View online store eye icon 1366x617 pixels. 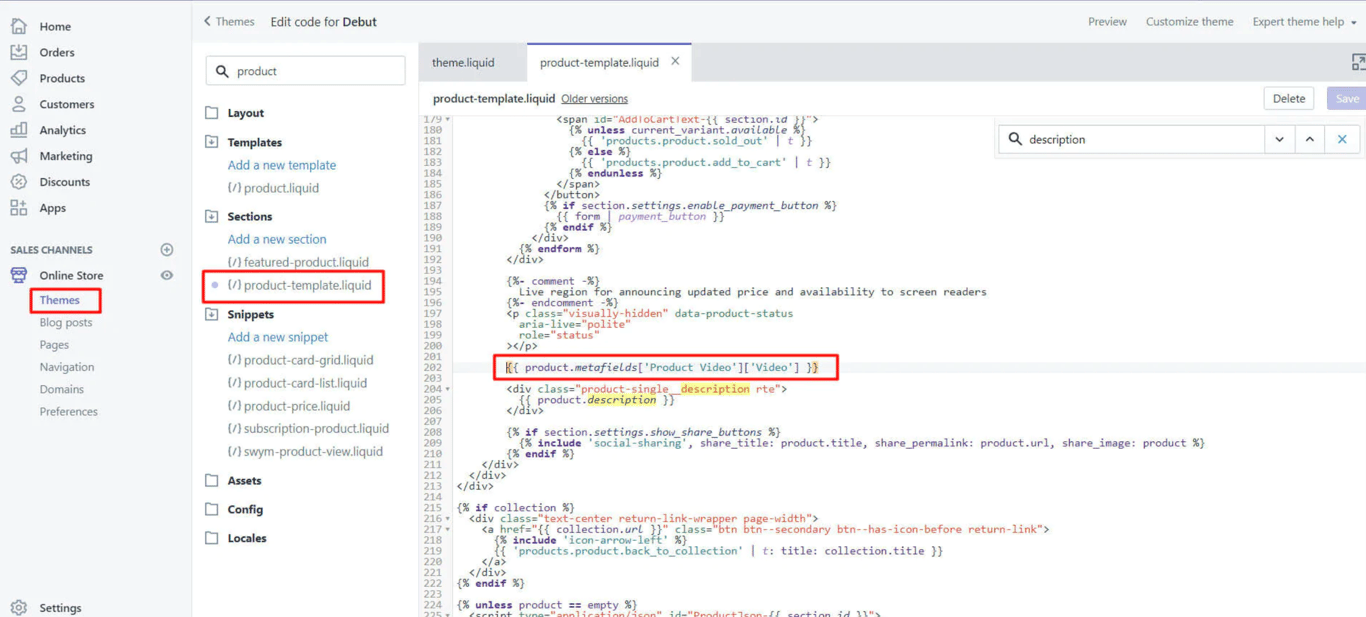(167, 275)
